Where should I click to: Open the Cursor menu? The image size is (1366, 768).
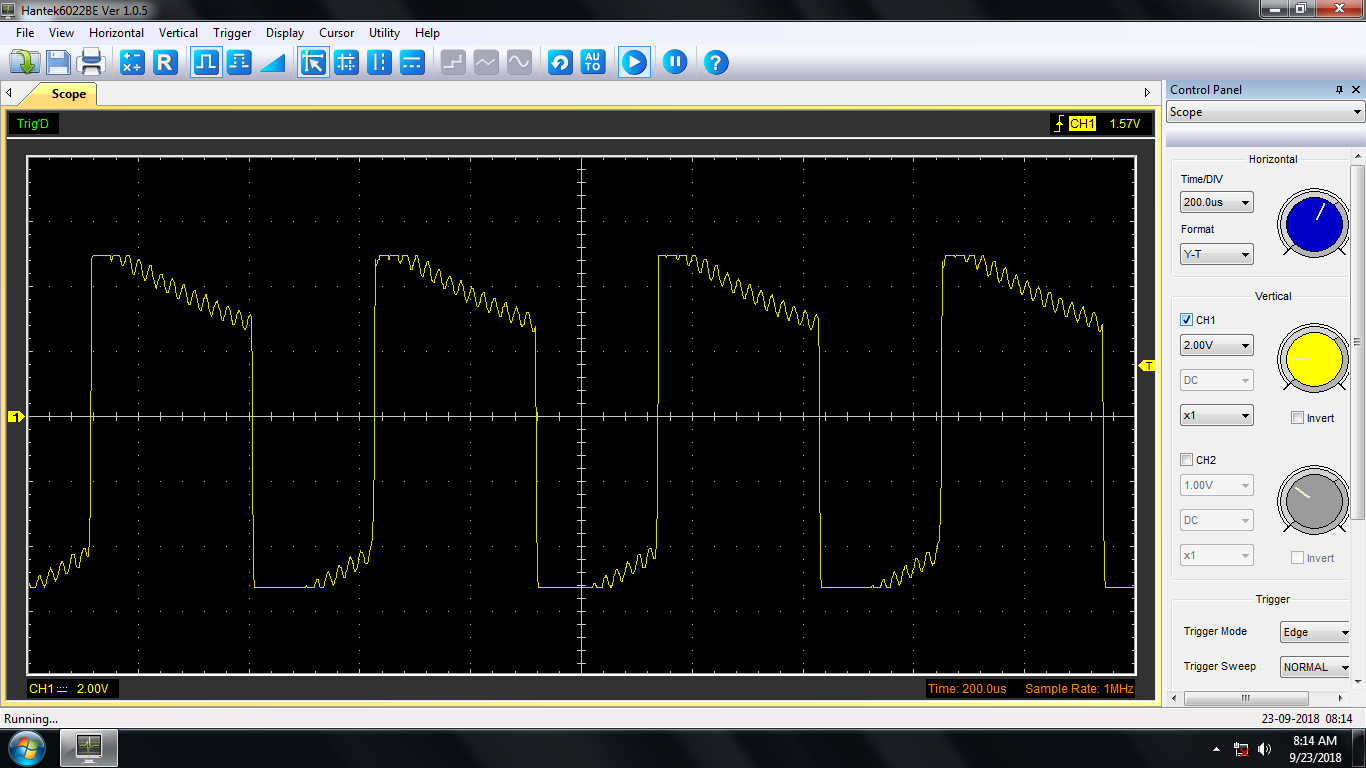pos(337,33)
